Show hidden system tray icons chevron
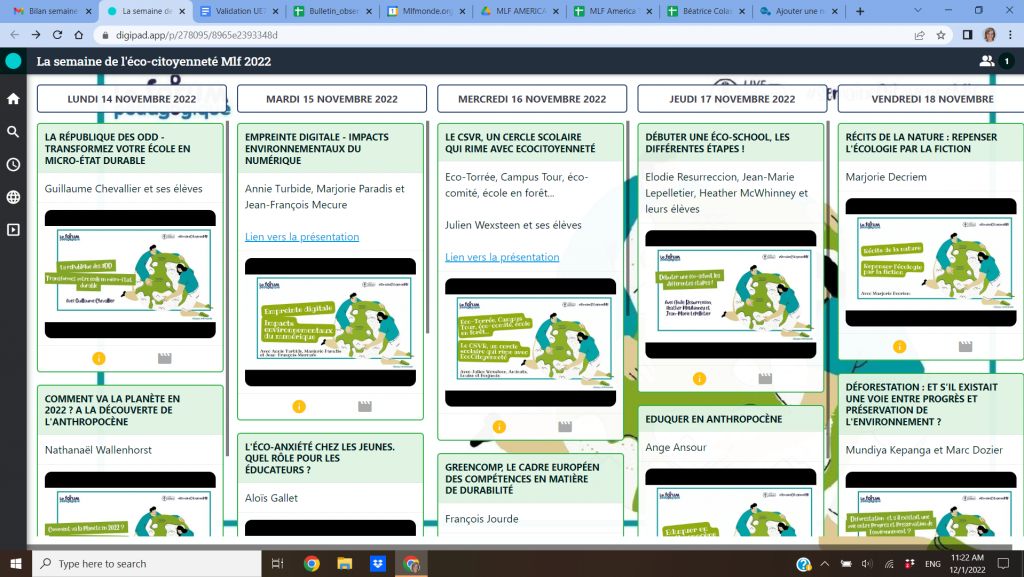The width and height of the screenshot is (1024, 577). [825, 564]
